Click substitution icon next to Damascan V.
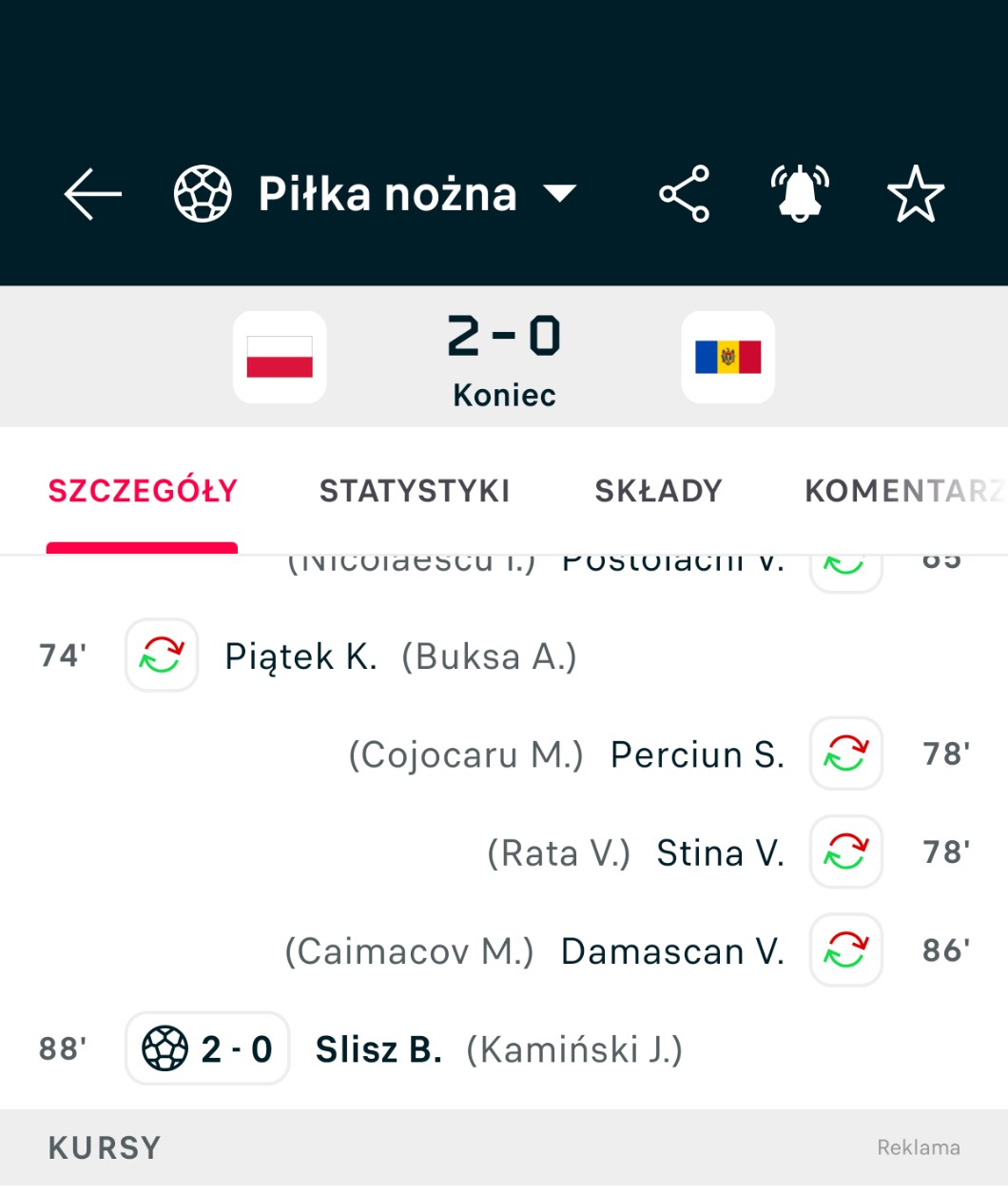The width and height of the screenshot is (1008, 1194). click(x=845, y=950)
